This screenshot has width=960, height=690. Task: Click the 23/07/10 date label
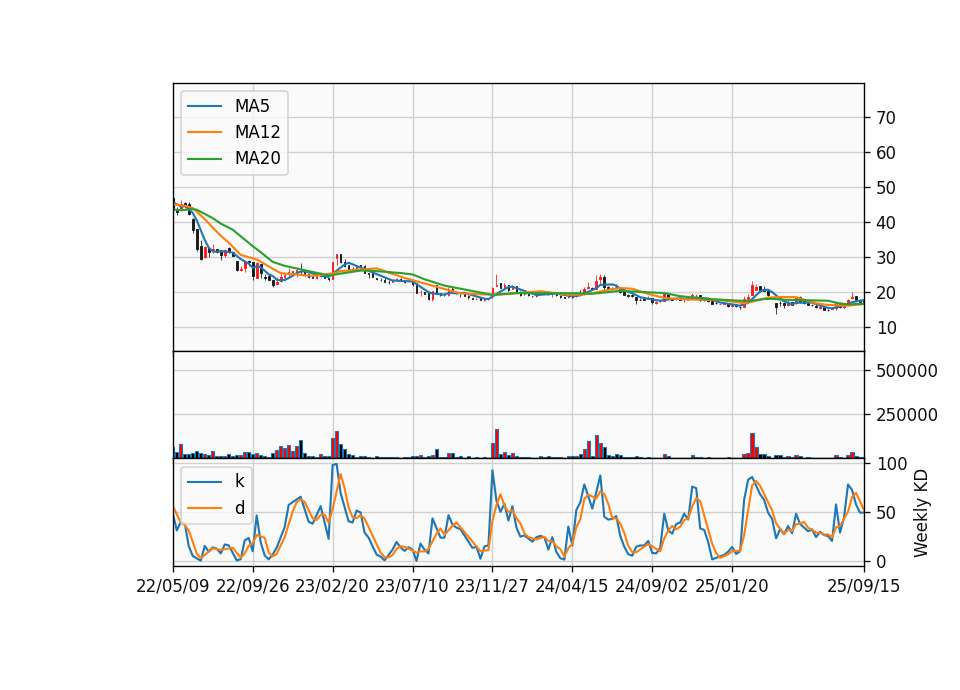click(x=412, y=586)
